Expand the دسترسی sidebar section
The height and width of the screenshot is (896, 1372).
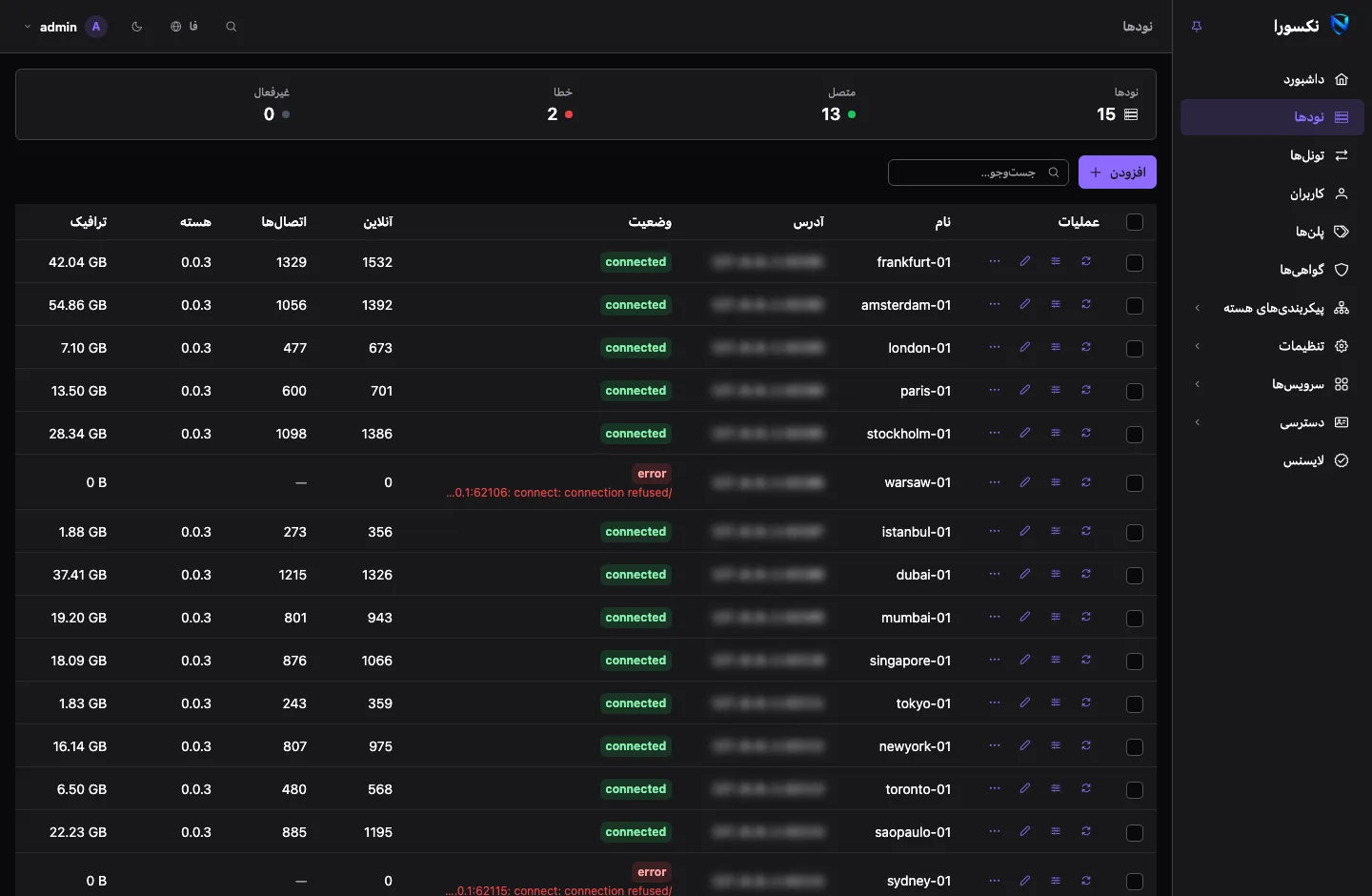click(1272, 422)
